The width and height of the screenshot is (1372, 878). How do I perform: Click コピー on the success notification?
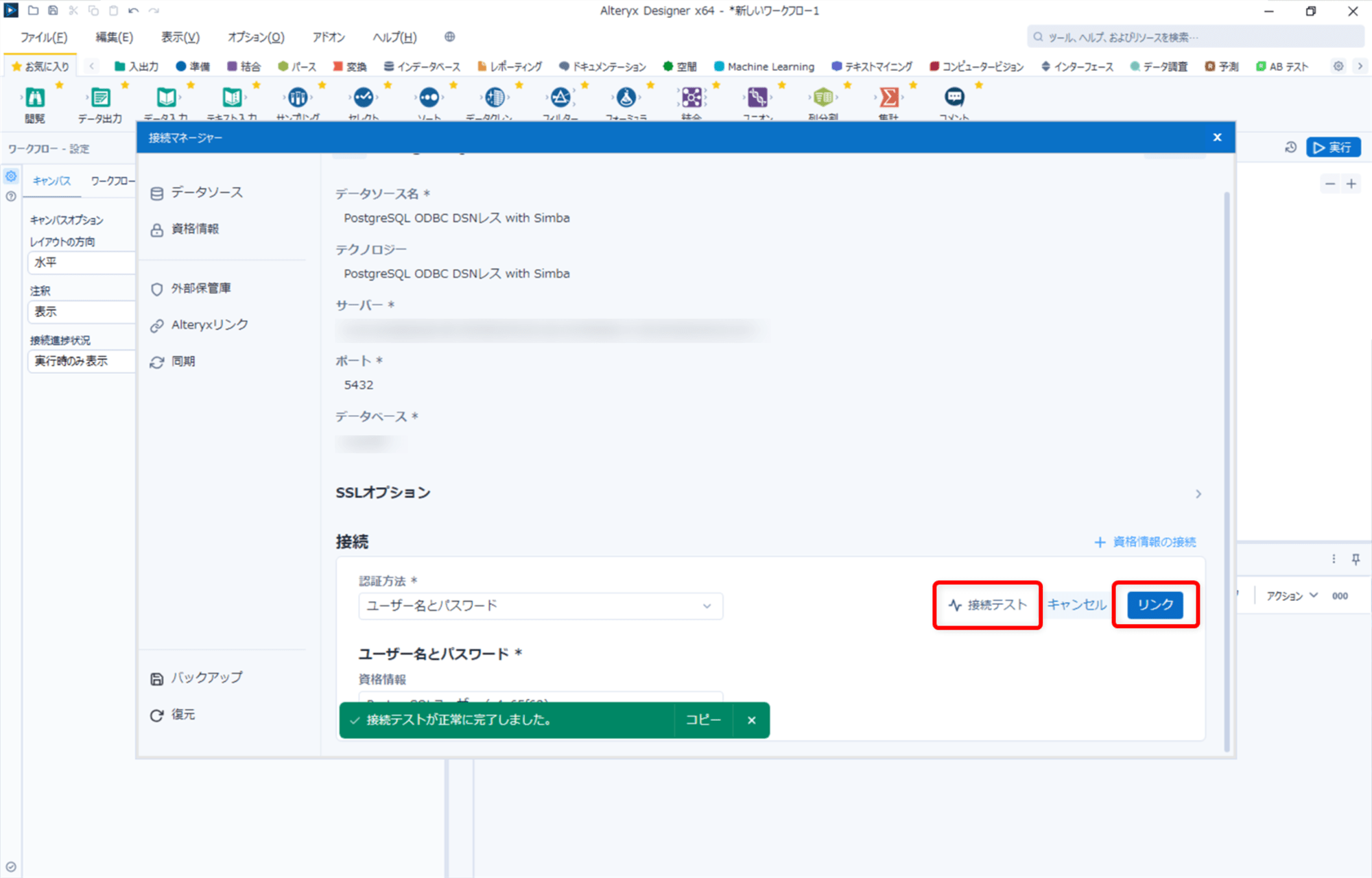[703, 720]
